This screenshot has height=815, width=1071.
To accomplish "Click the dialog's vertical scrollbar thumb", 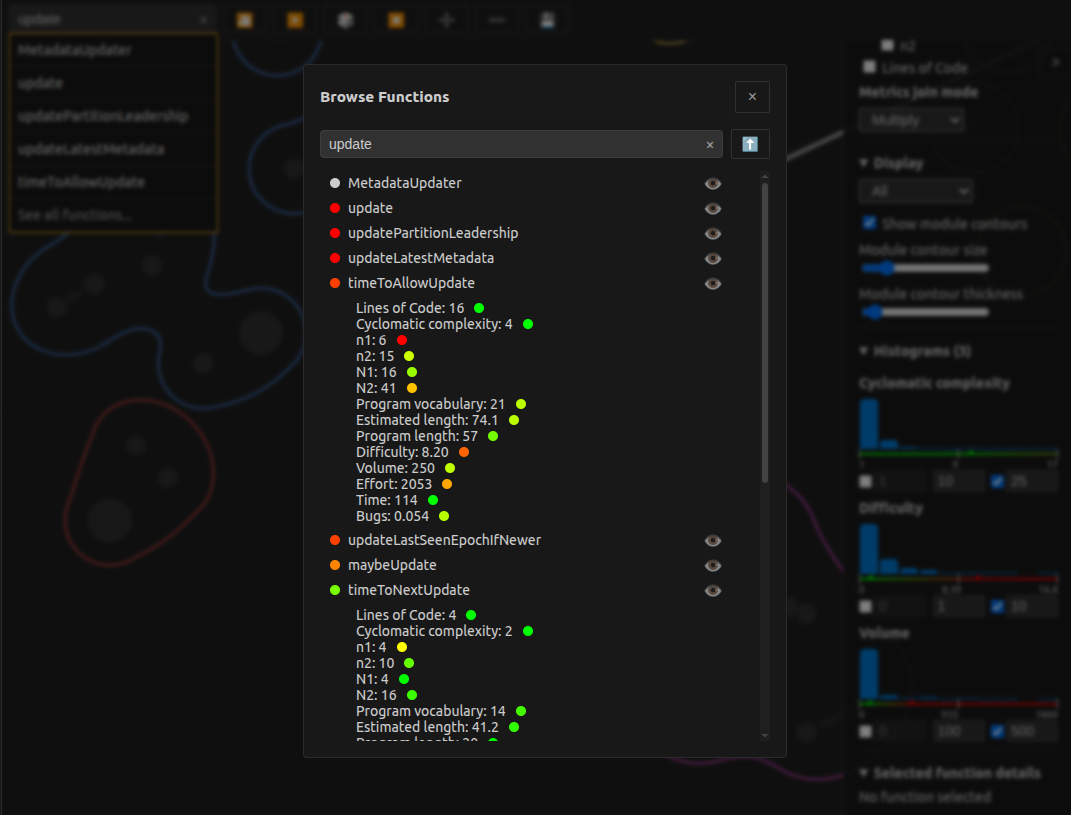I will (x=764, y=333).
